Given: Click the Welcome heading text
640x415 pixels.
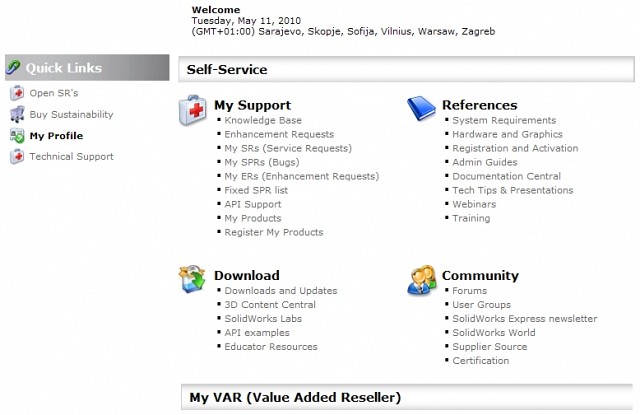Looking at the screenshot, I should (x=216, y=10).
